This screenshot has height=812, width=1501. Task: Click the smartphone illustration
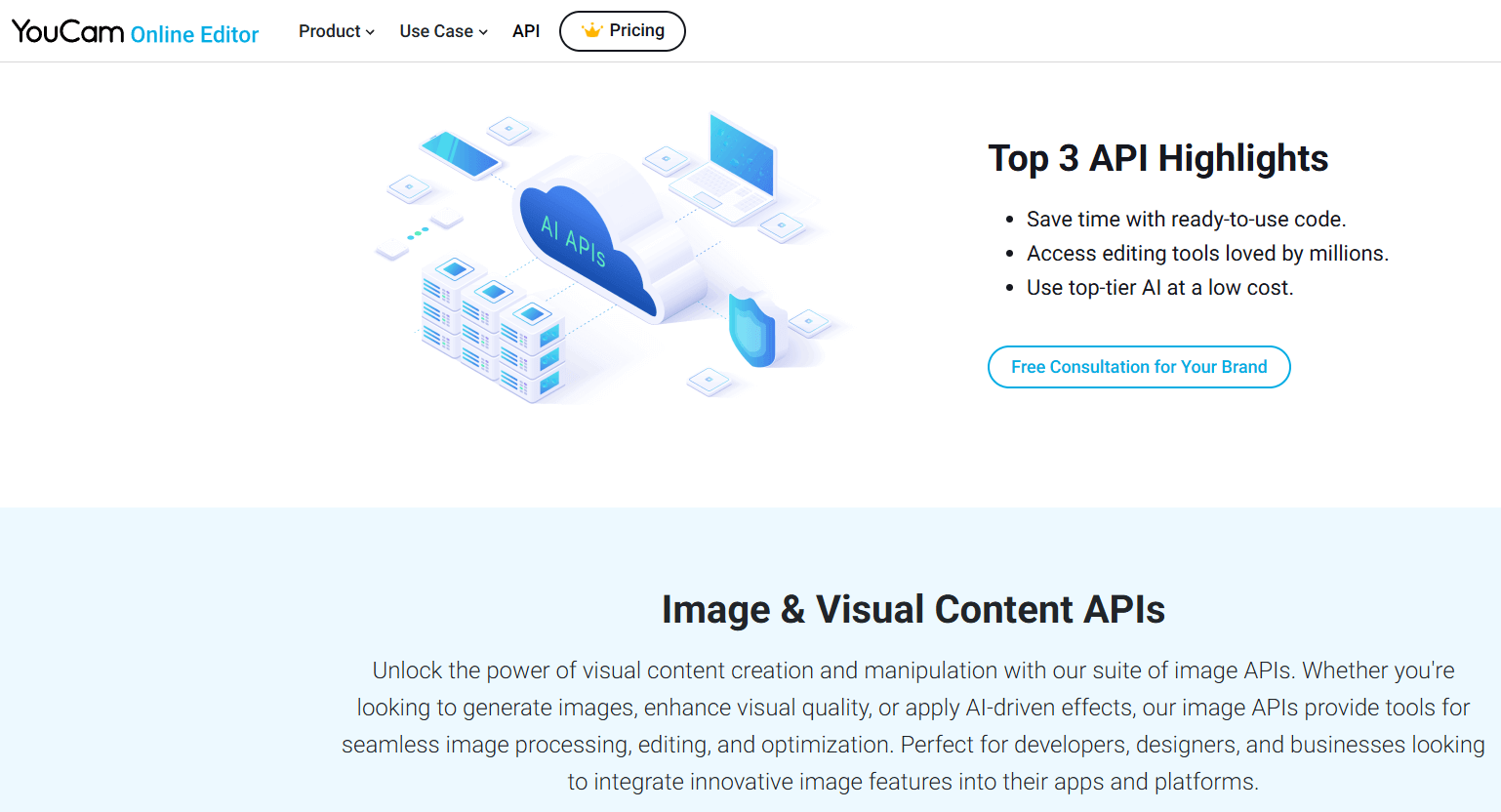tap(460, 154)
